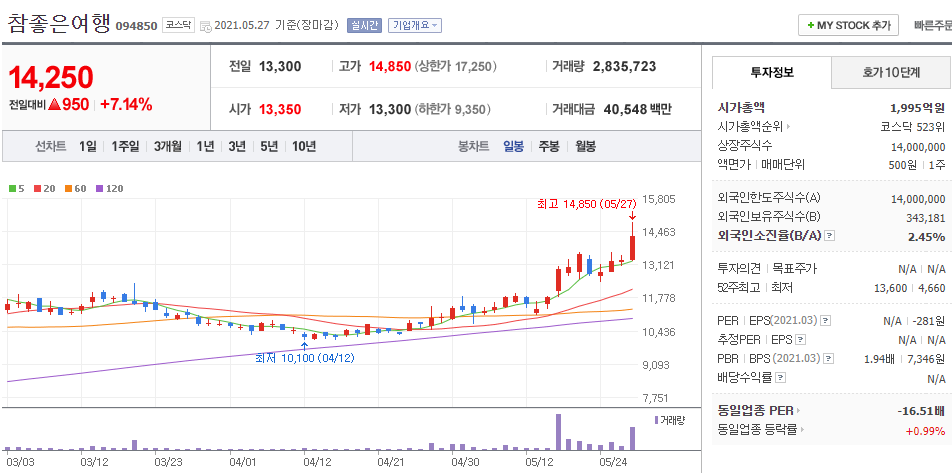This screenshot has width=952, height=473.
Task: Click the tallest volume bar near 05/12
Action: pos(558,432)
